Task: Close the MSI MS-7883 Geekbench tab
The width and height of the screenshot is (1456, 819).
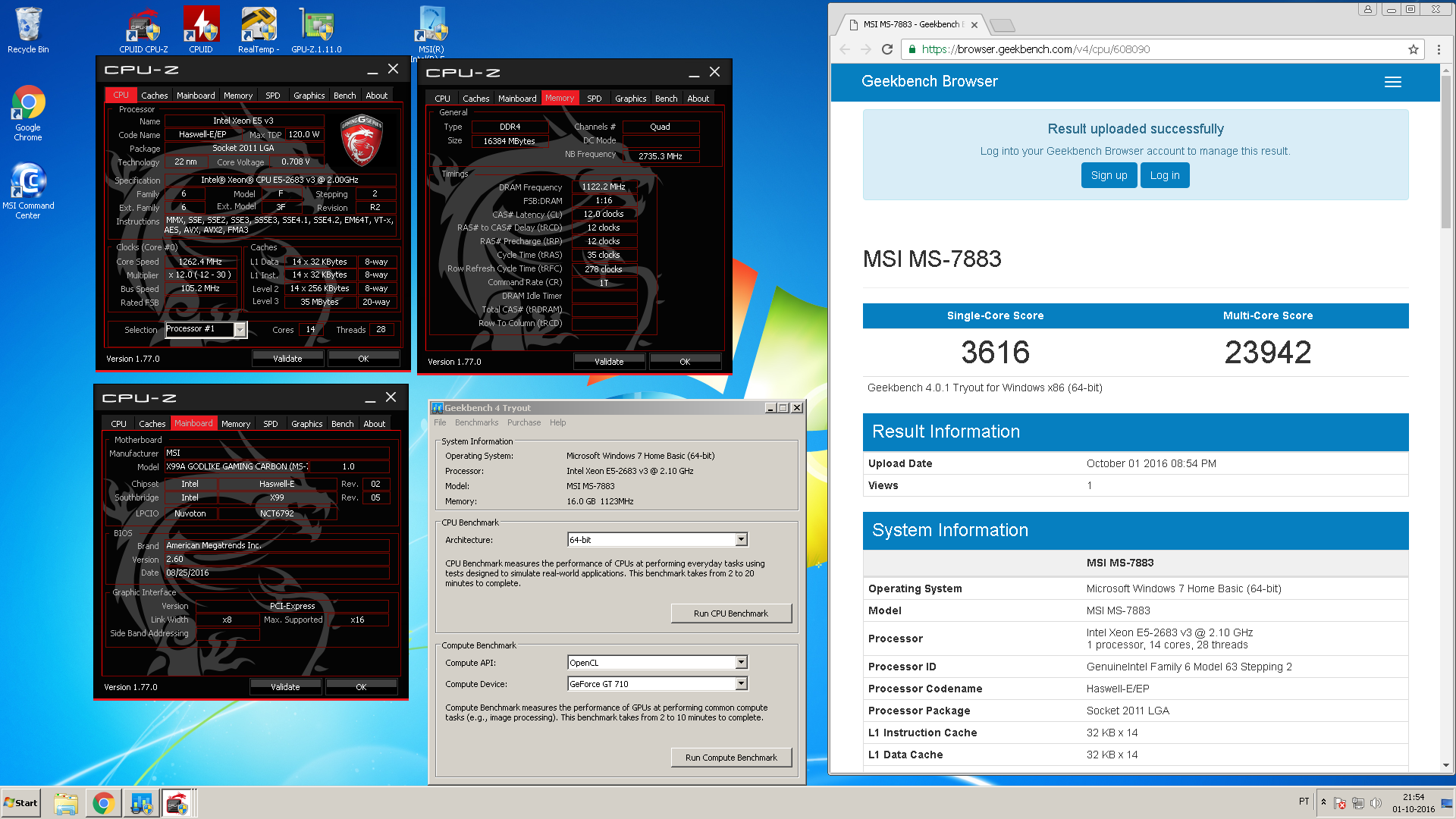Action: pos(974,25)
